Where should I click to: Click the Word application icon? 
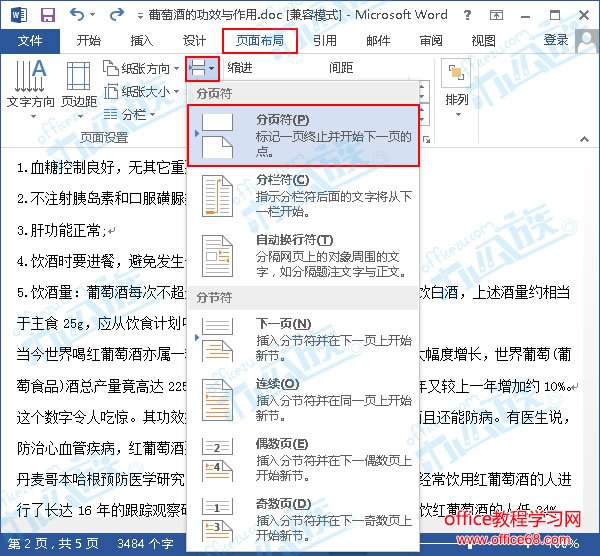19,15
